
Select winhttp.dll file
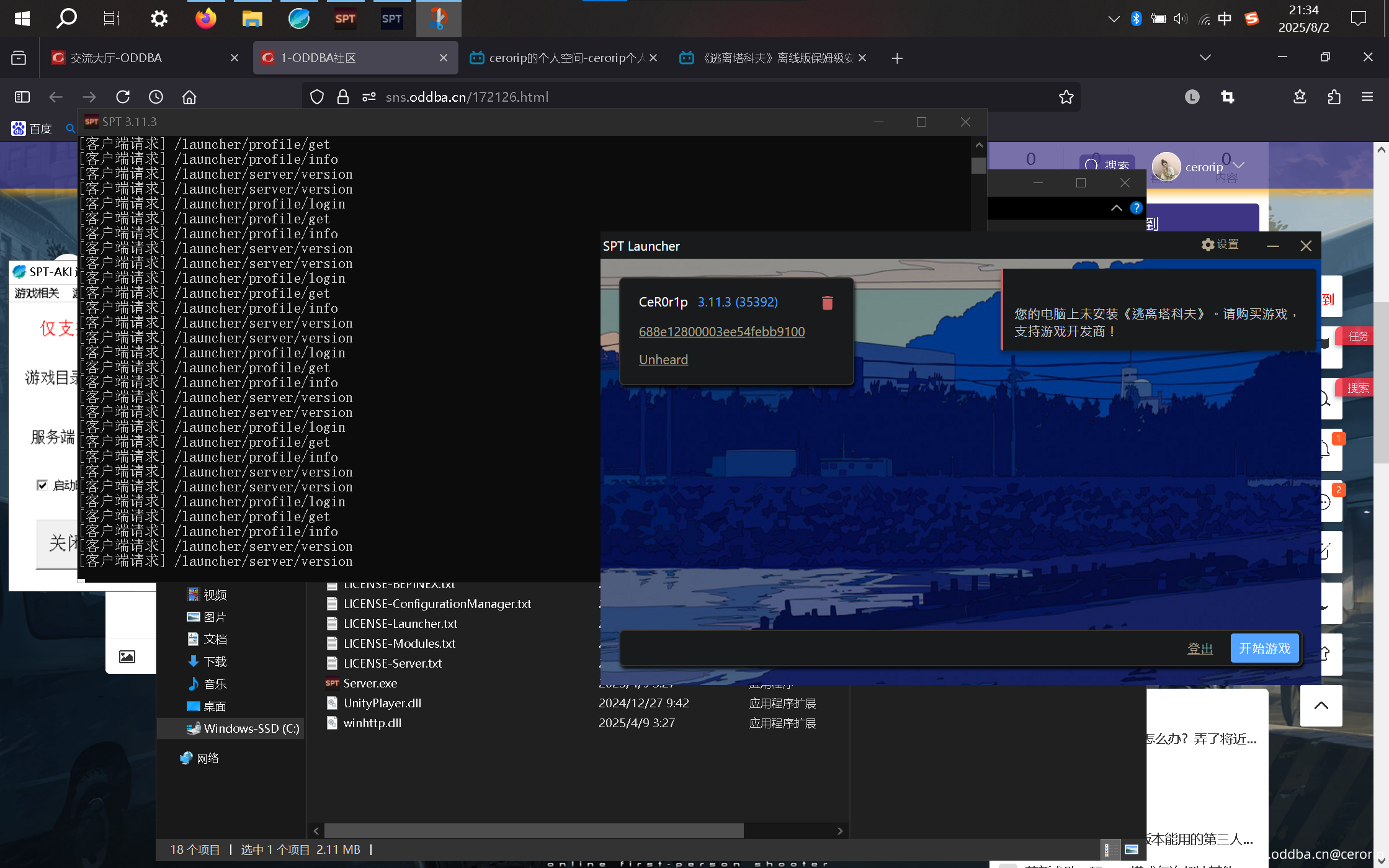click(372, 723)
